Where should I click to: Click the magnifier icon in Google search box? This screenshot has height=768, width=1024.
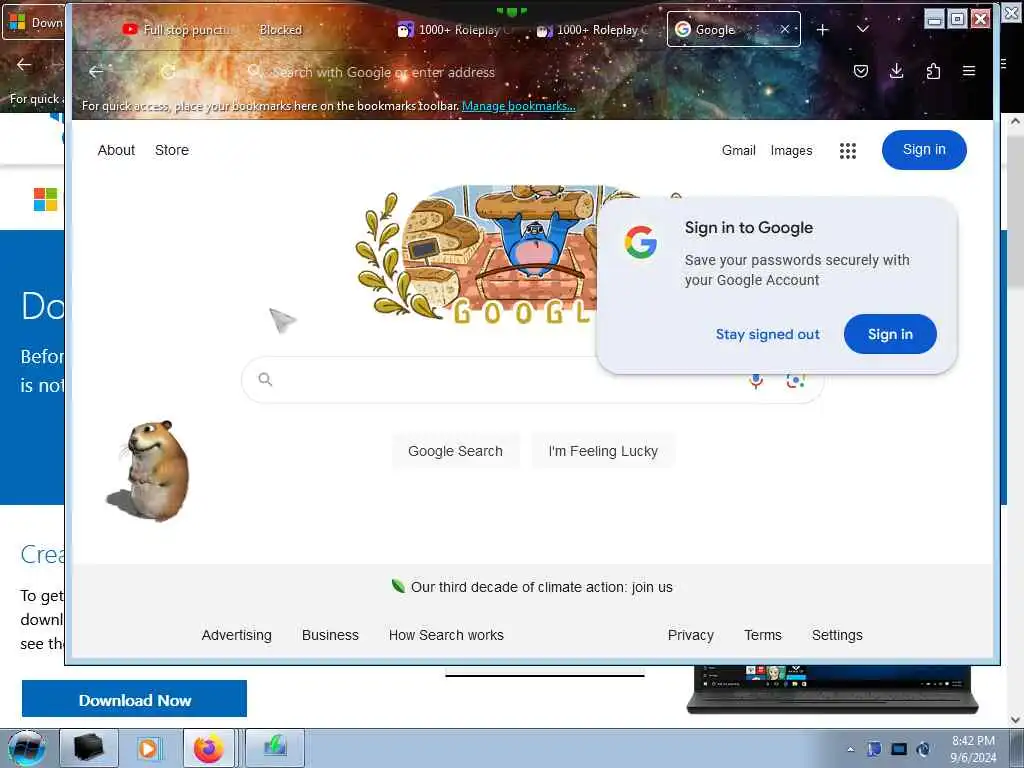[x=264, y=379]
